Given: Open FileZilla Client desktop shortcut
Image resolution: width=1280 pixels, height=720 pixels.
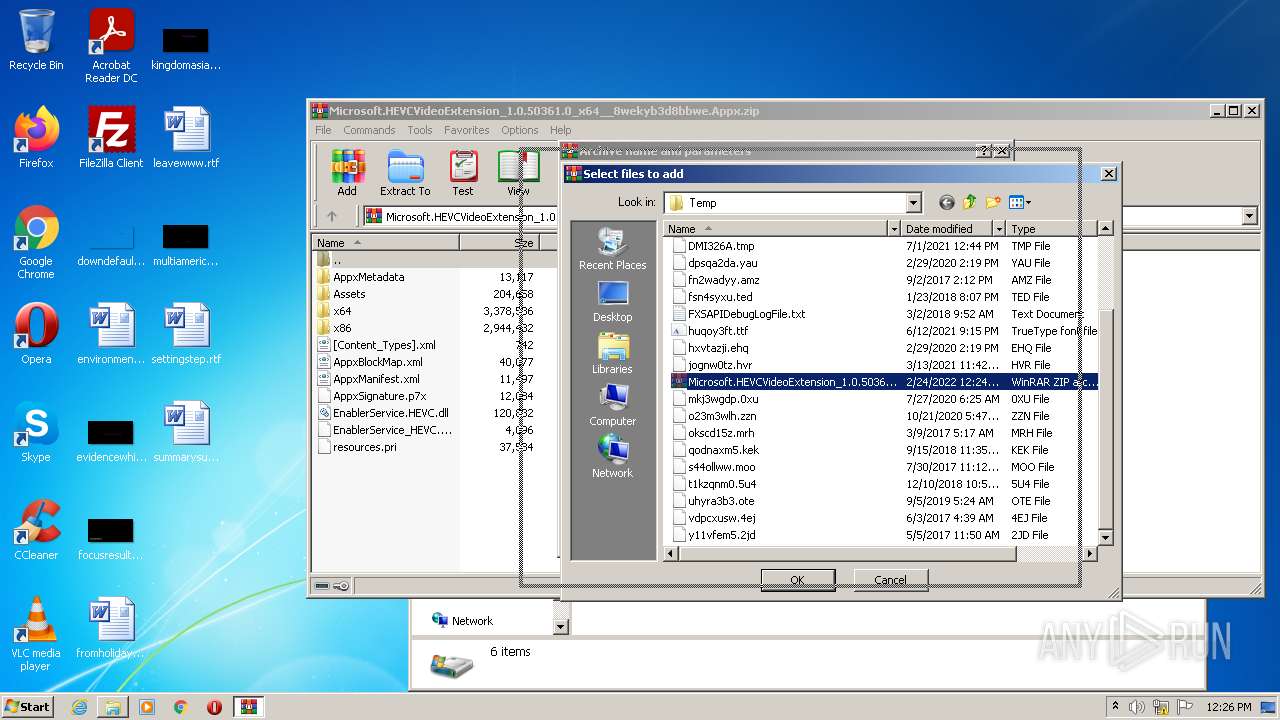Looking at the screenshot, I should [x=111, y=138].
